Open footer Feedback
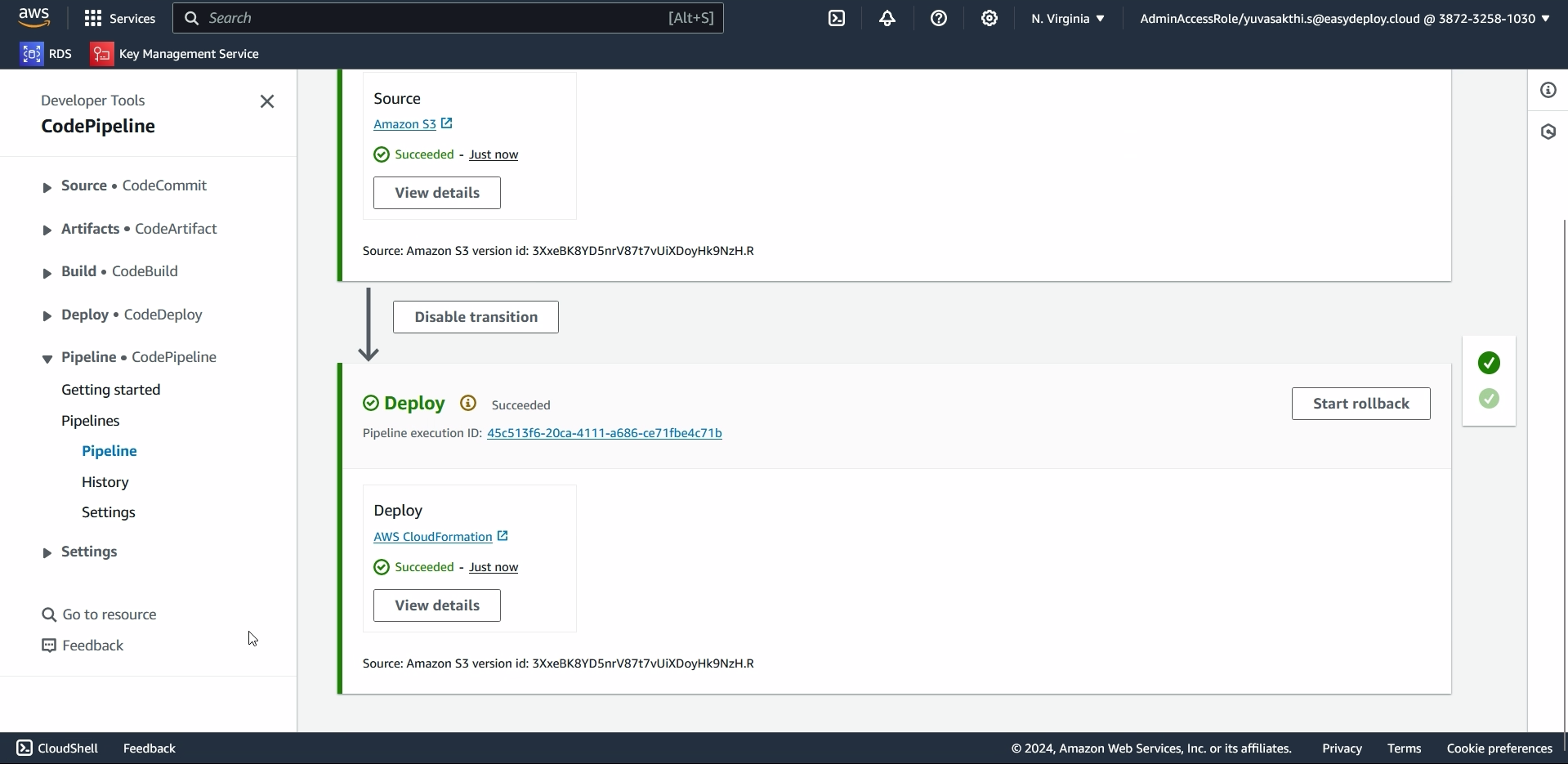Image resolution: width=1568 pixels, height=764 pixels. (x=149, y=748)
